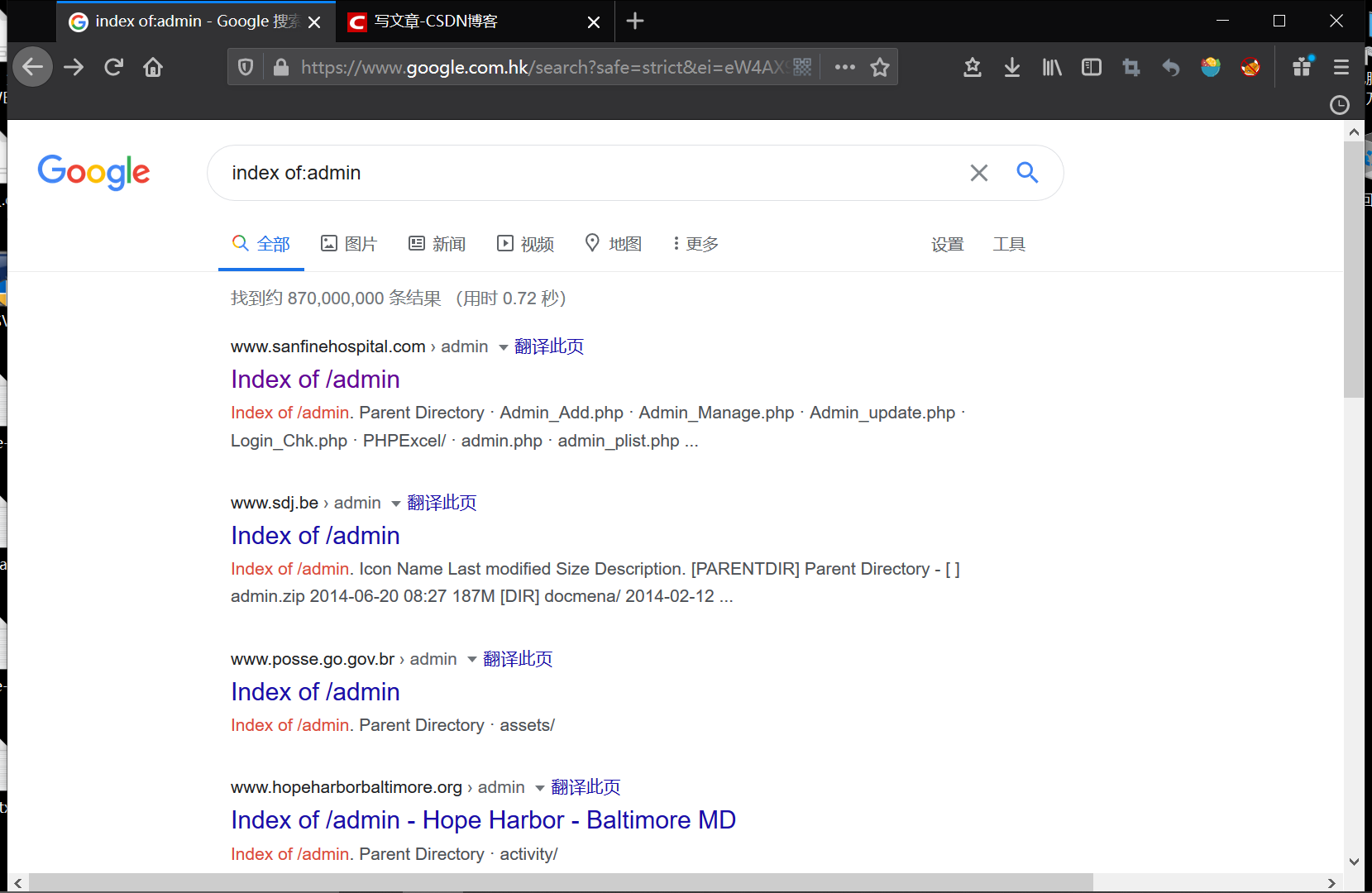Take a screenshot using the crop-style toolbar icon
The image size is (1372, 893).
[1131, 67]
